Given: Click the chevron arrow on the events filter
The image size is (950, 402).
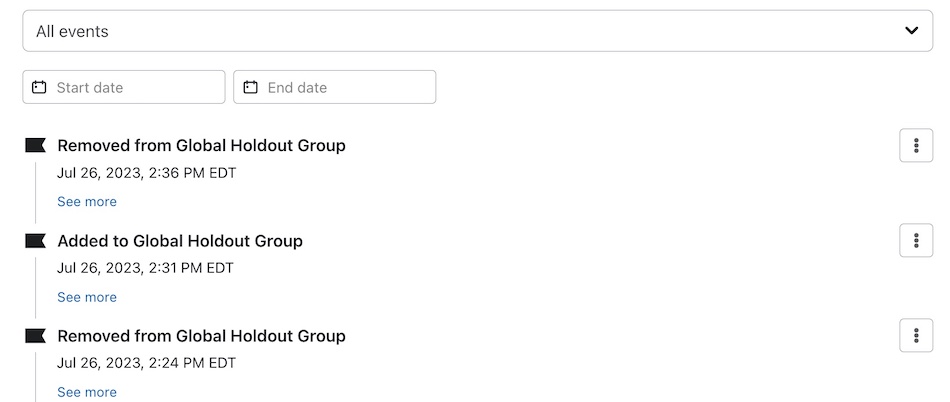Looking at the screenshot, I should pos(911,31).
